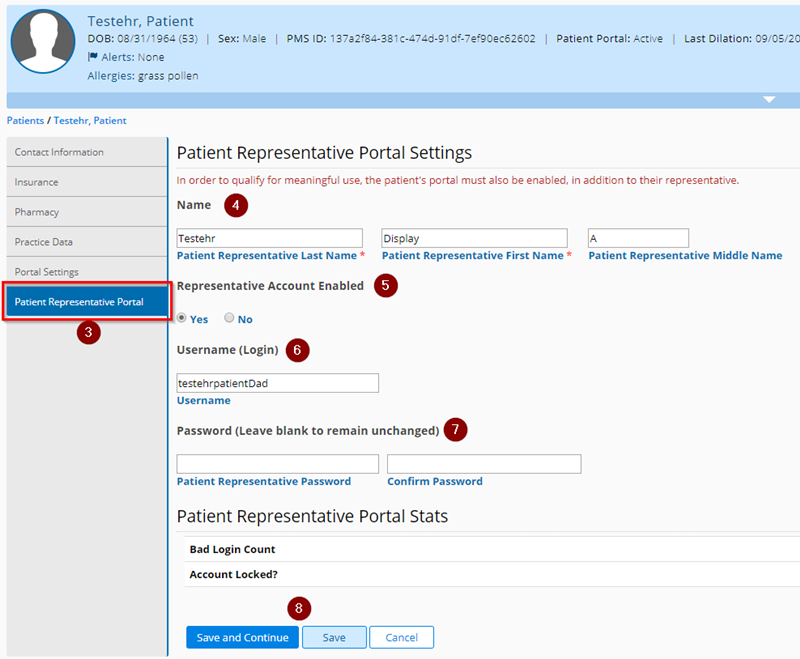Click the Alerts flag icon
Viewport: 800px width, 659px height.
93,57
